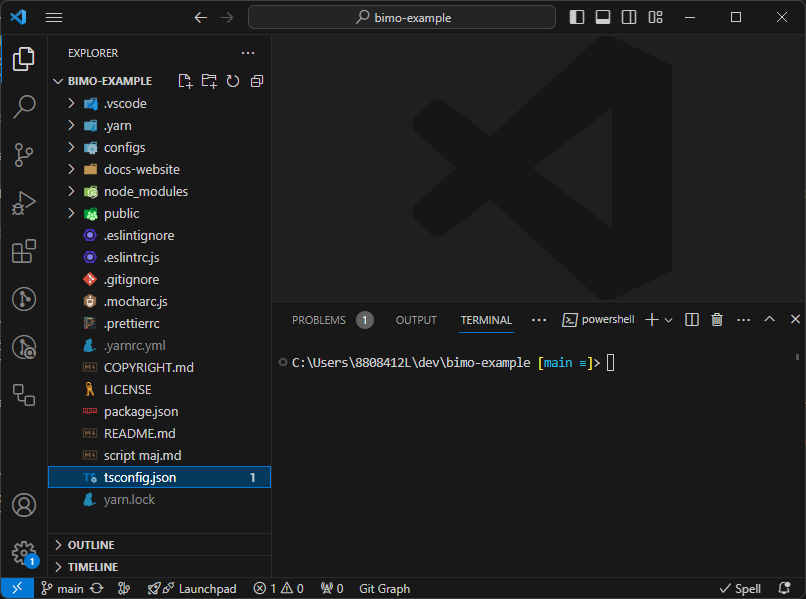
Task: Go forward with the navigation arrow
Action: (227, 17)
